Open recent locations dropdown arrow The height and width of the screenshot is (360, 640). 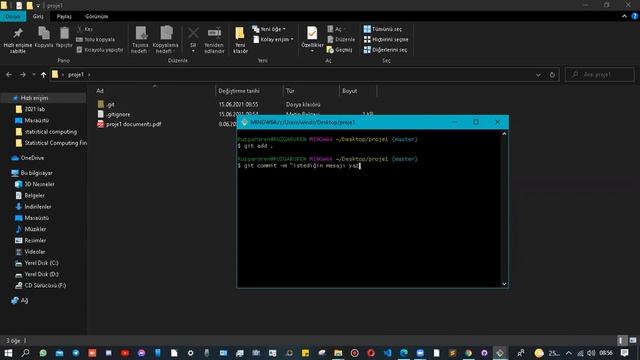pyautogui.click(x=34, y=75)
